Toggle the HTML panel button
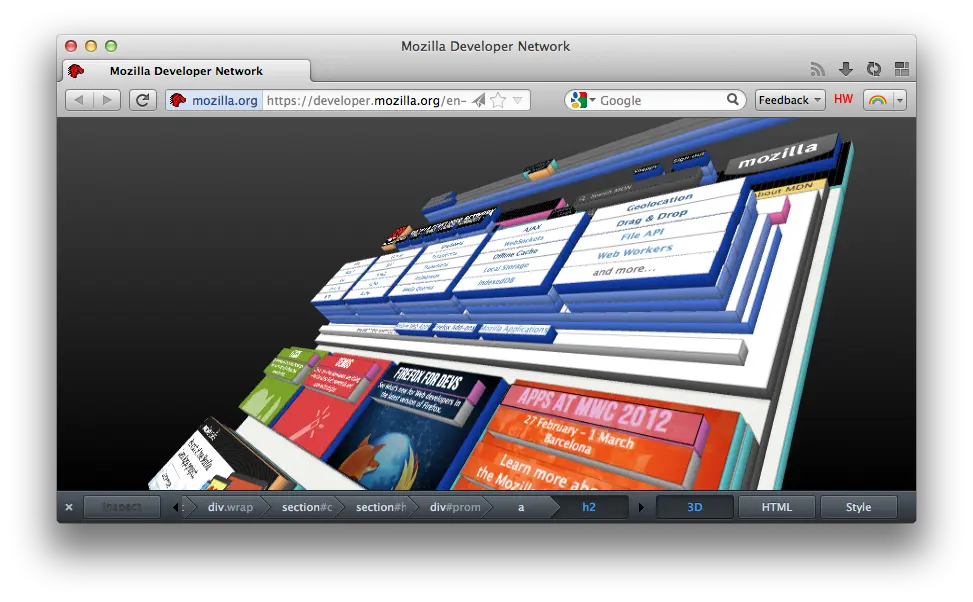The height and width of the screenshot is (602, 973). point(776,507)
